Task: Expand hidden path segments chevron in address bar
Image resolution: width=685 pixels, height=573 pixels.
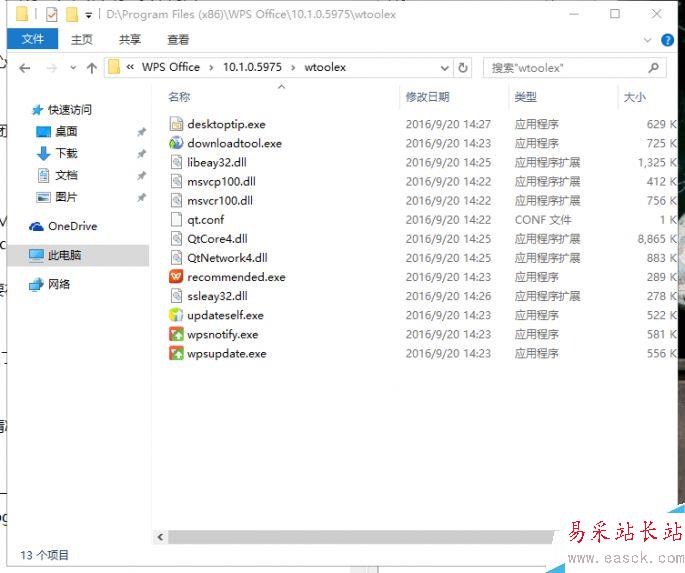Action: click(x=130, y=67)
